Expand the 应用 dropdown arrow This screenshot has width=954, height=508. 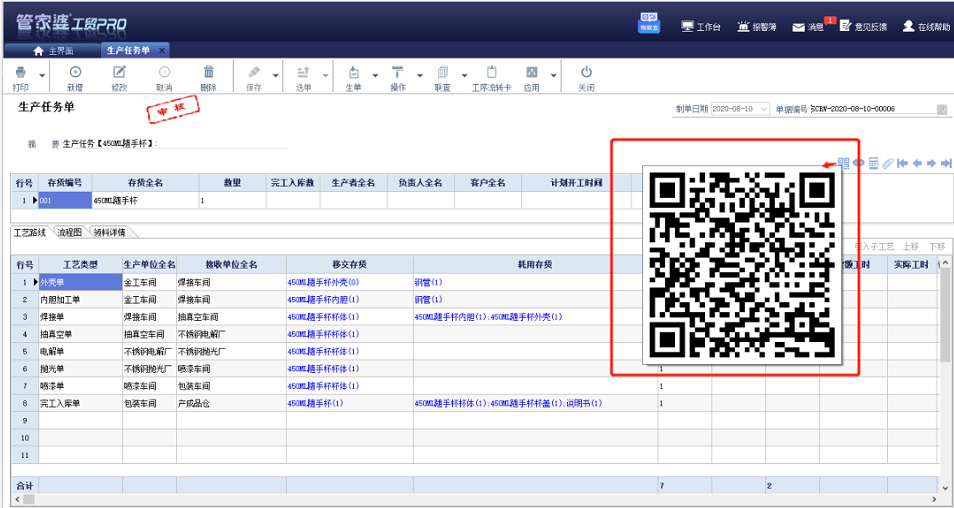tap(553, 75)
